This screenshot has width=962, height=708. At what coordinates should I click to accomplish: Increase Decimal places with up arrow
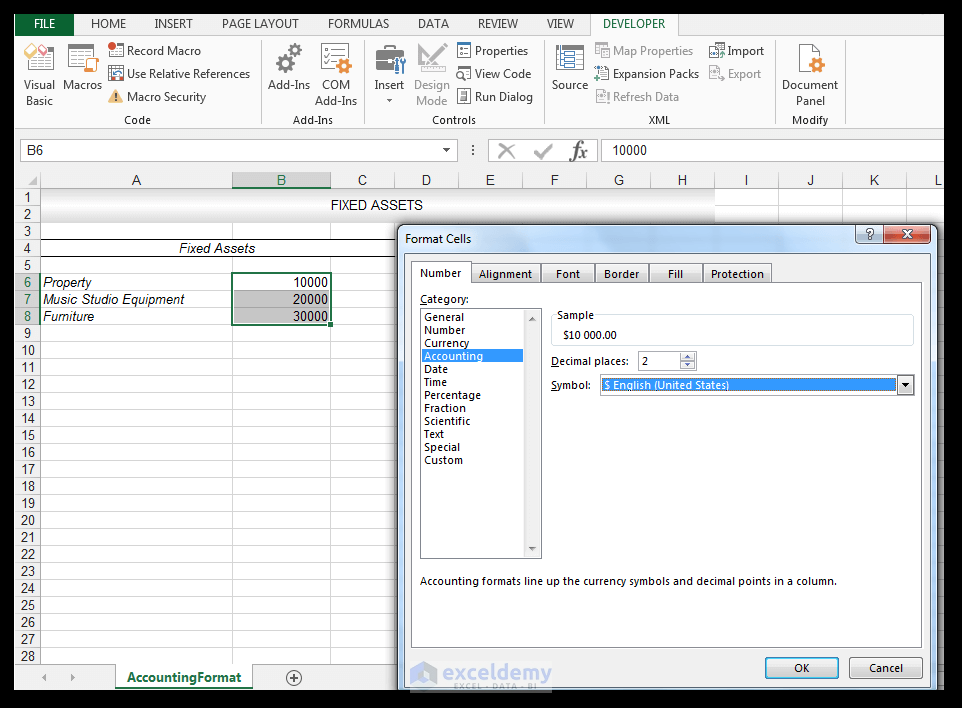[x=688, y=356]
